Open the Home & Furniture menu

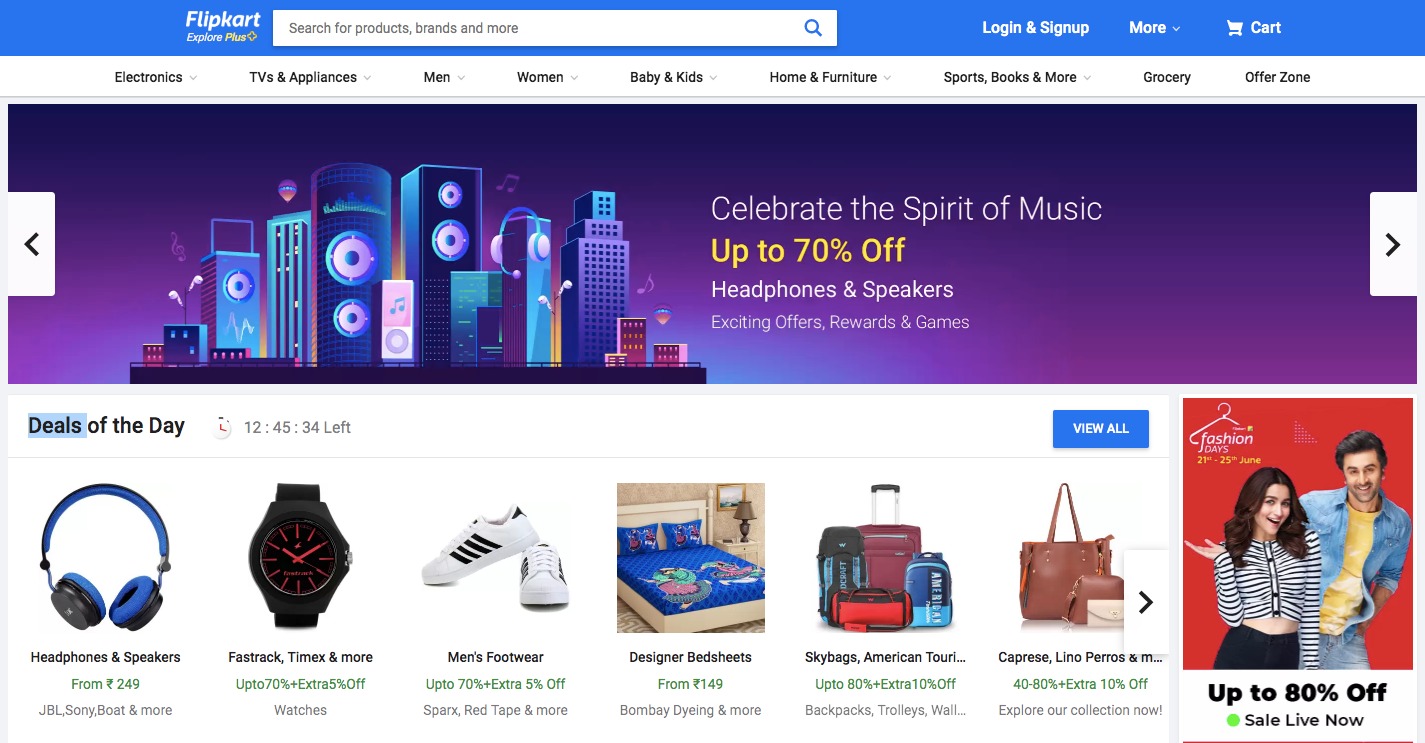[830, 77]
